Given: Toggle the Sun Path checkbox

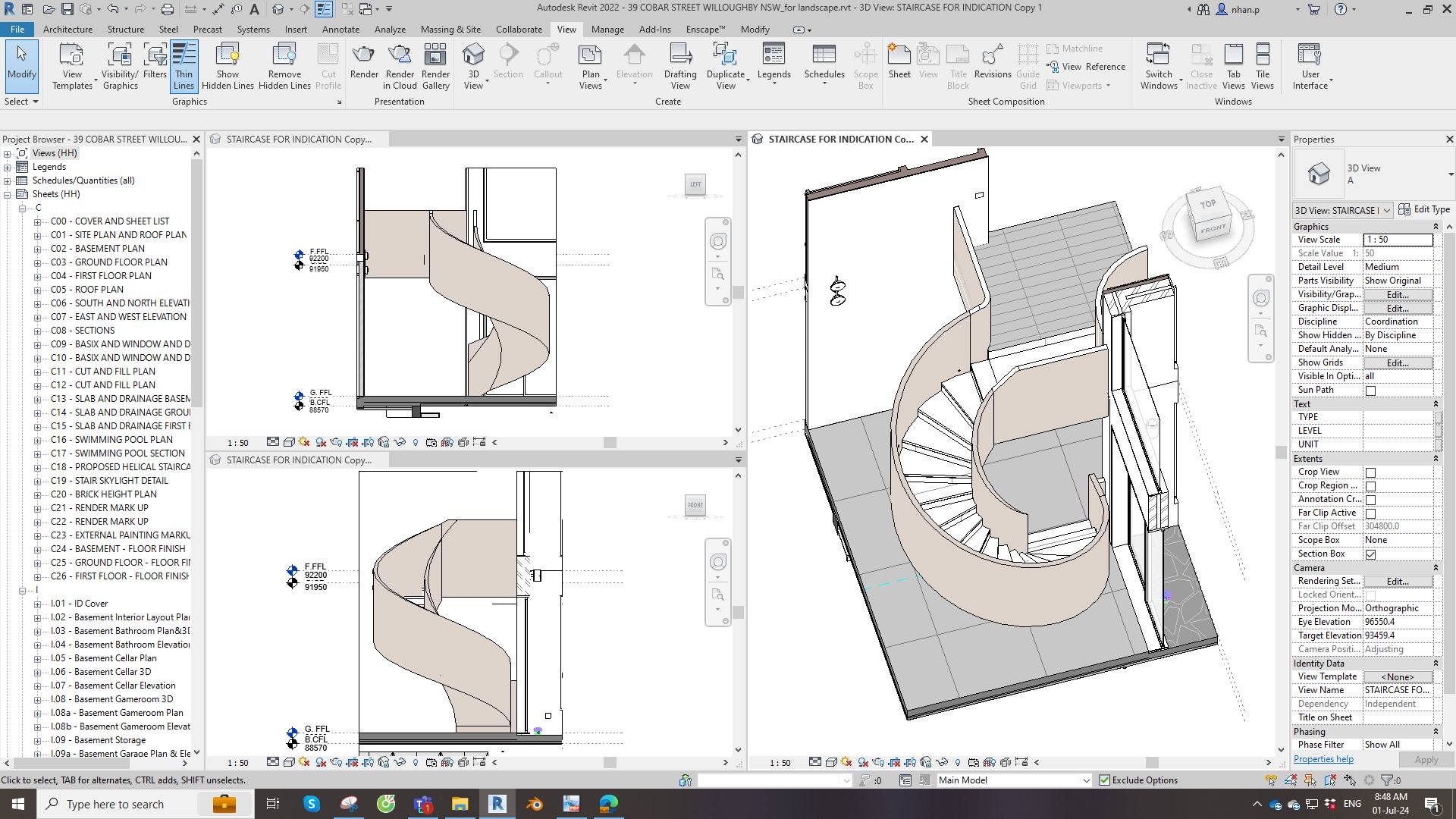Looking at the screenshot, I should 1370,391.
